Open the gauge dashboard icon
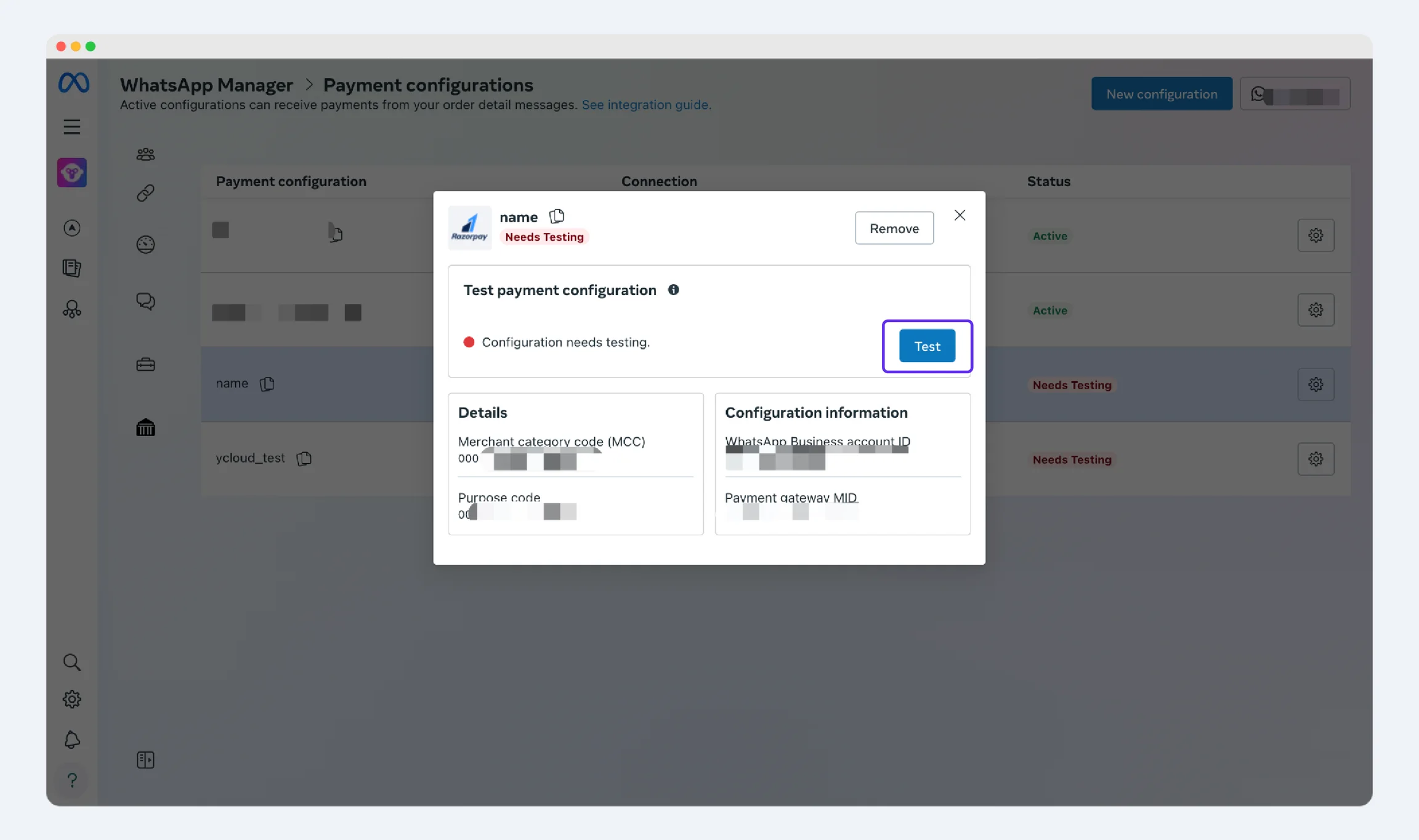This screenshot has width=1419, height=840. point(145,244)
